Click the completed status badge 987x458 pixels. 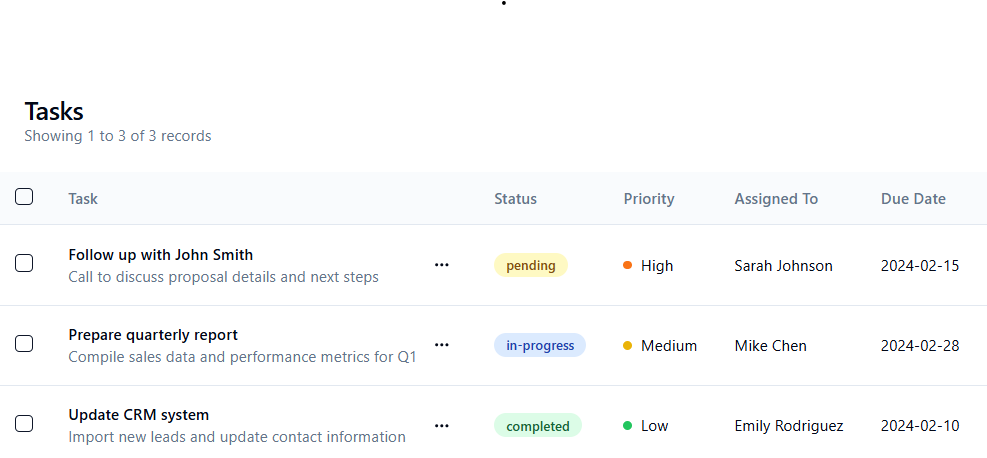point(538,426)
